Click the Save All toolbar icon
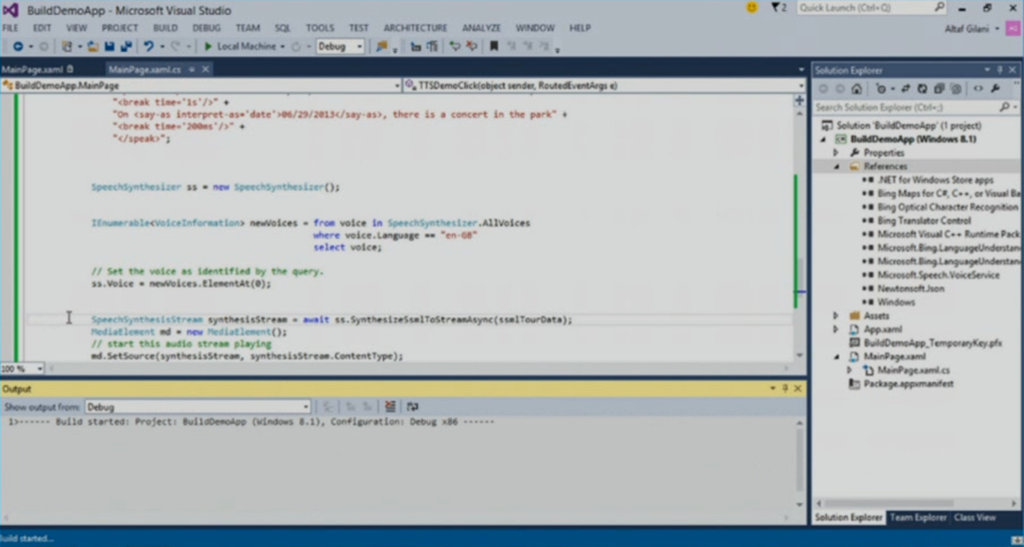The image size is (1024, 547). [x=126, y=46]
